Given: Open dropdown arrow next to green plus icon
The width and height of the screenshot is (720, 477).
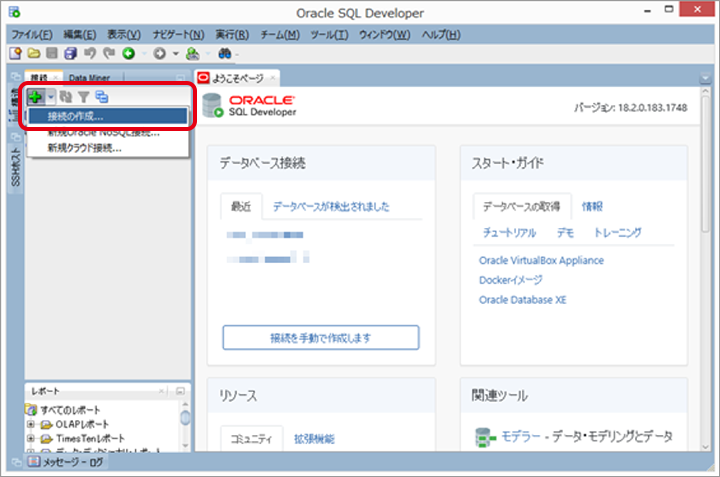Looking at the screenshot, I should click(x=49, y=97).
